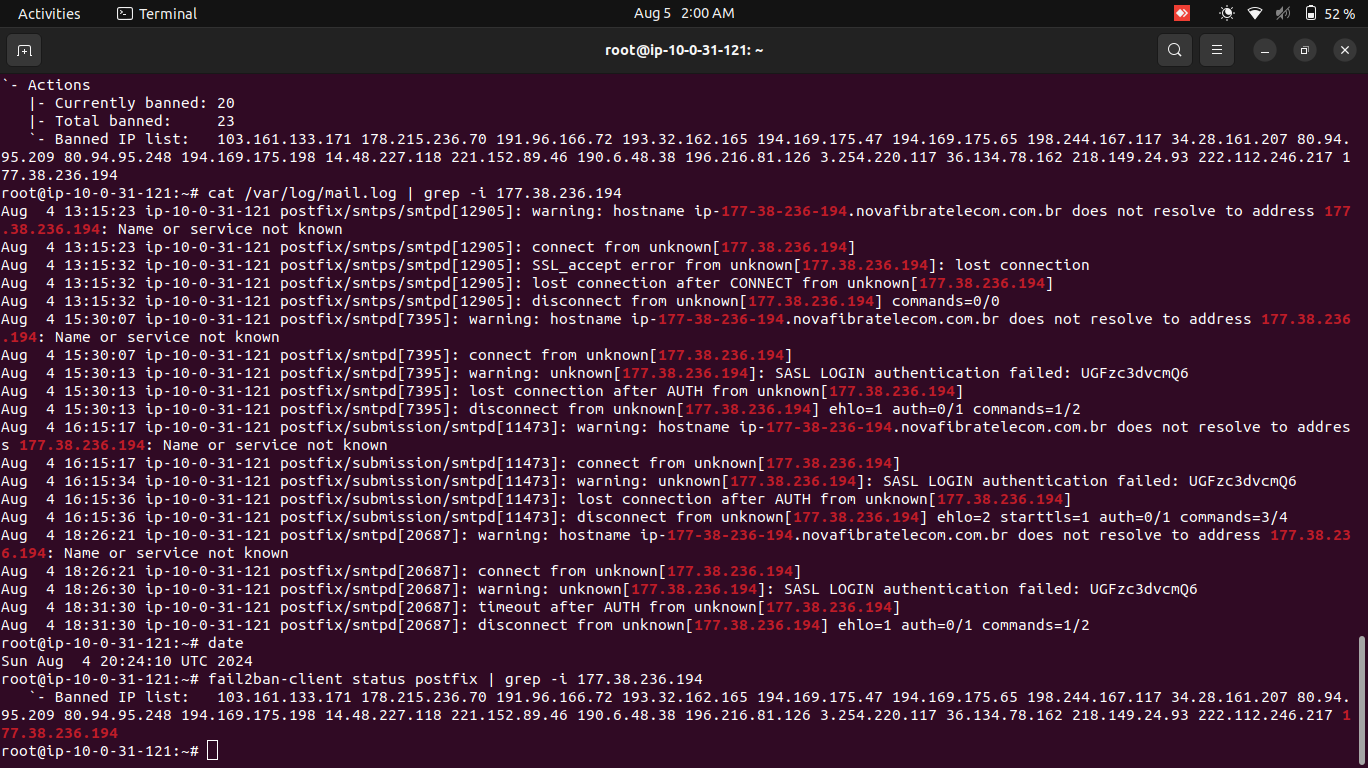This screenshot has height=768, width=1368.
Task: Click the cat /var/log/mail.log command
Action: [x=415, y=193]
